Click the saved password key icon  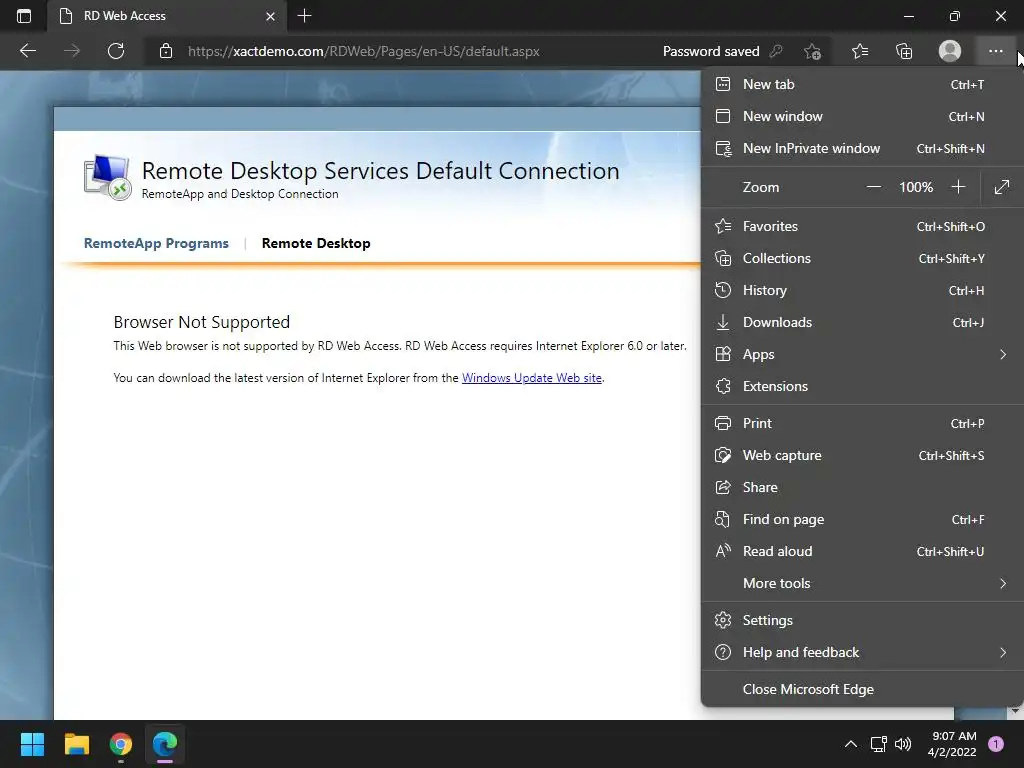(x=776, y=51)
